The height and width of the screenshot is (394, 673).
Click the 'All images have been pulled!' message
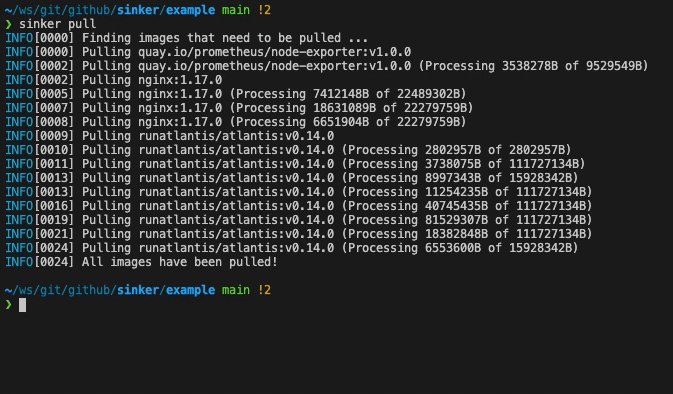click(x=179, y=262)
